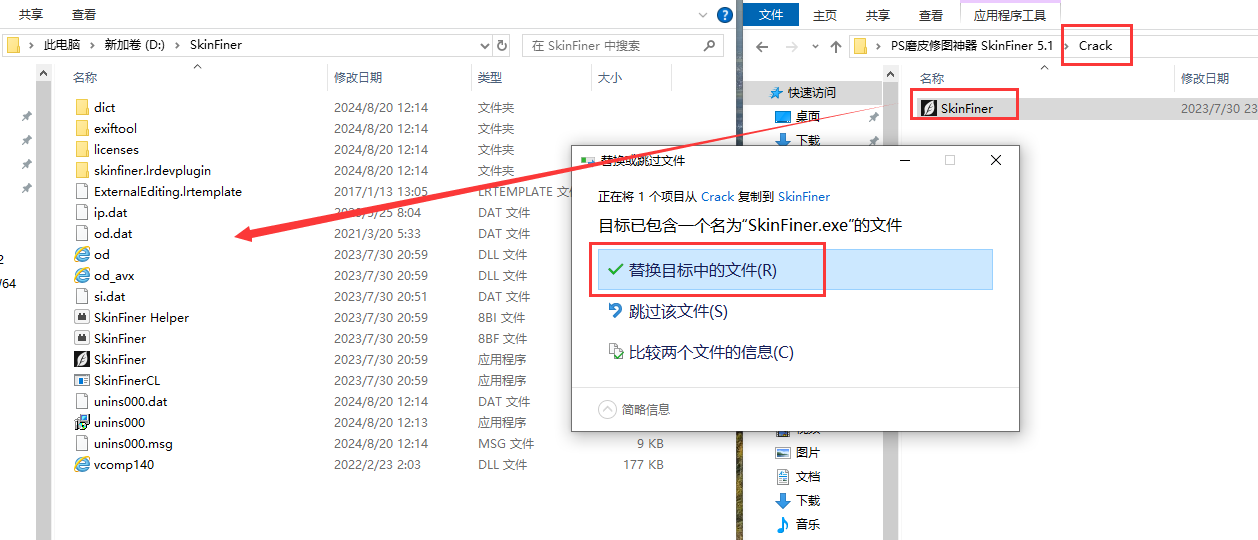The width and height of the screenshot is (1258, 540).
Task: Refresh the SkinFiner folder view
Action: coord(502,45)
